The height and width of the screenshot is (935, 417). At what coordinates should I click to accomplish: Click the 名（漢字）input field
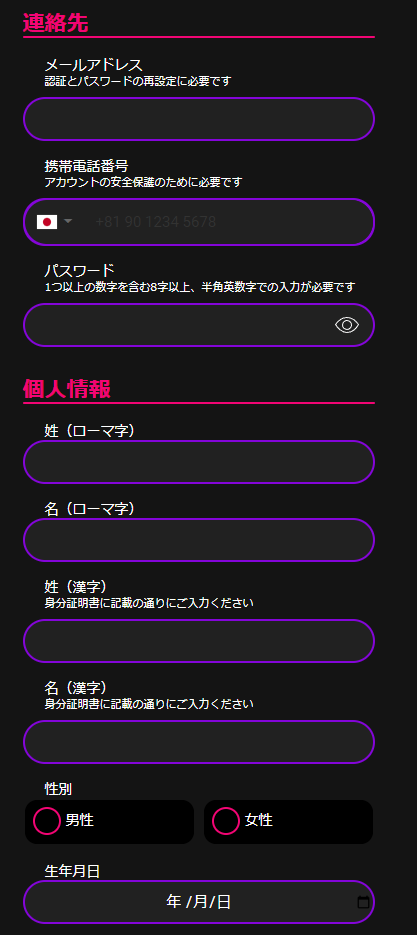[199, 742]
